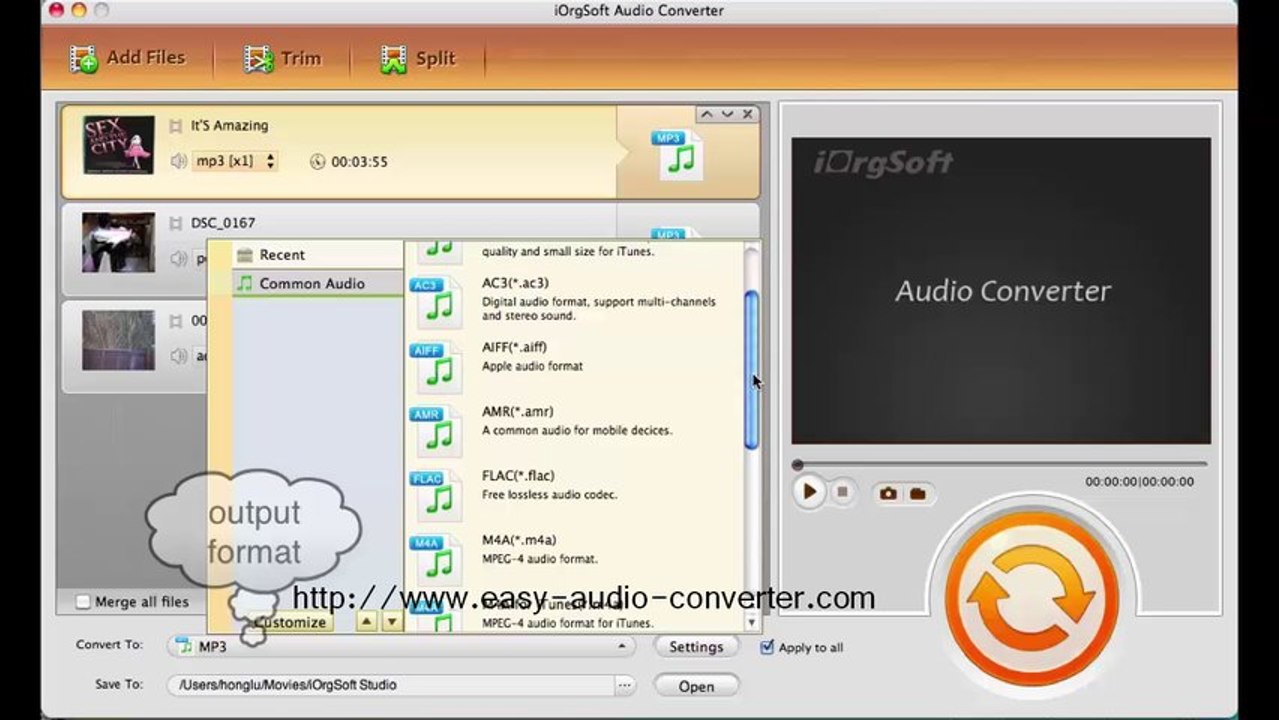The height and width of the screenshot is (720, 1279).
Task: Open the Split tool
Action: tap(418, 59)
